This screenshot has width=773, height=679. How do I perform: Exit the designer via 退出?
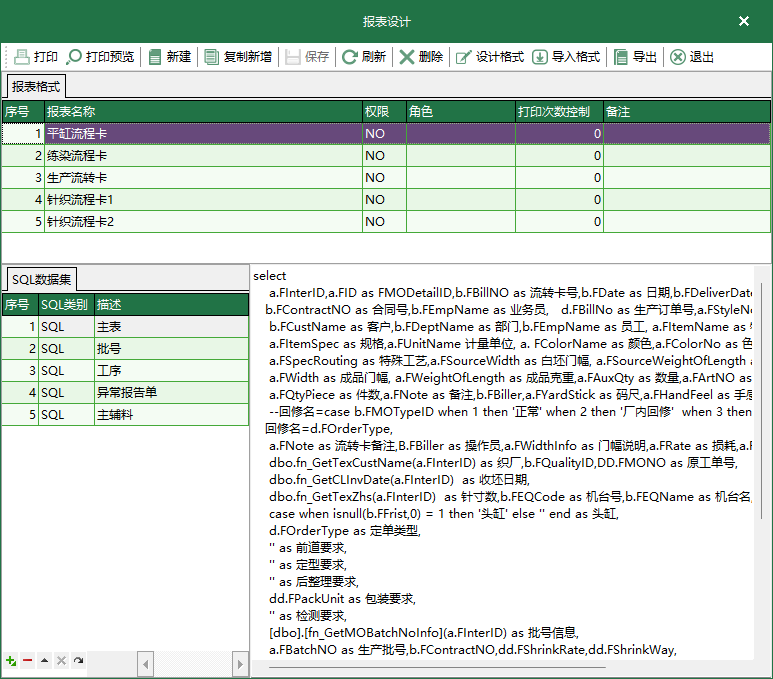point(692,57)
